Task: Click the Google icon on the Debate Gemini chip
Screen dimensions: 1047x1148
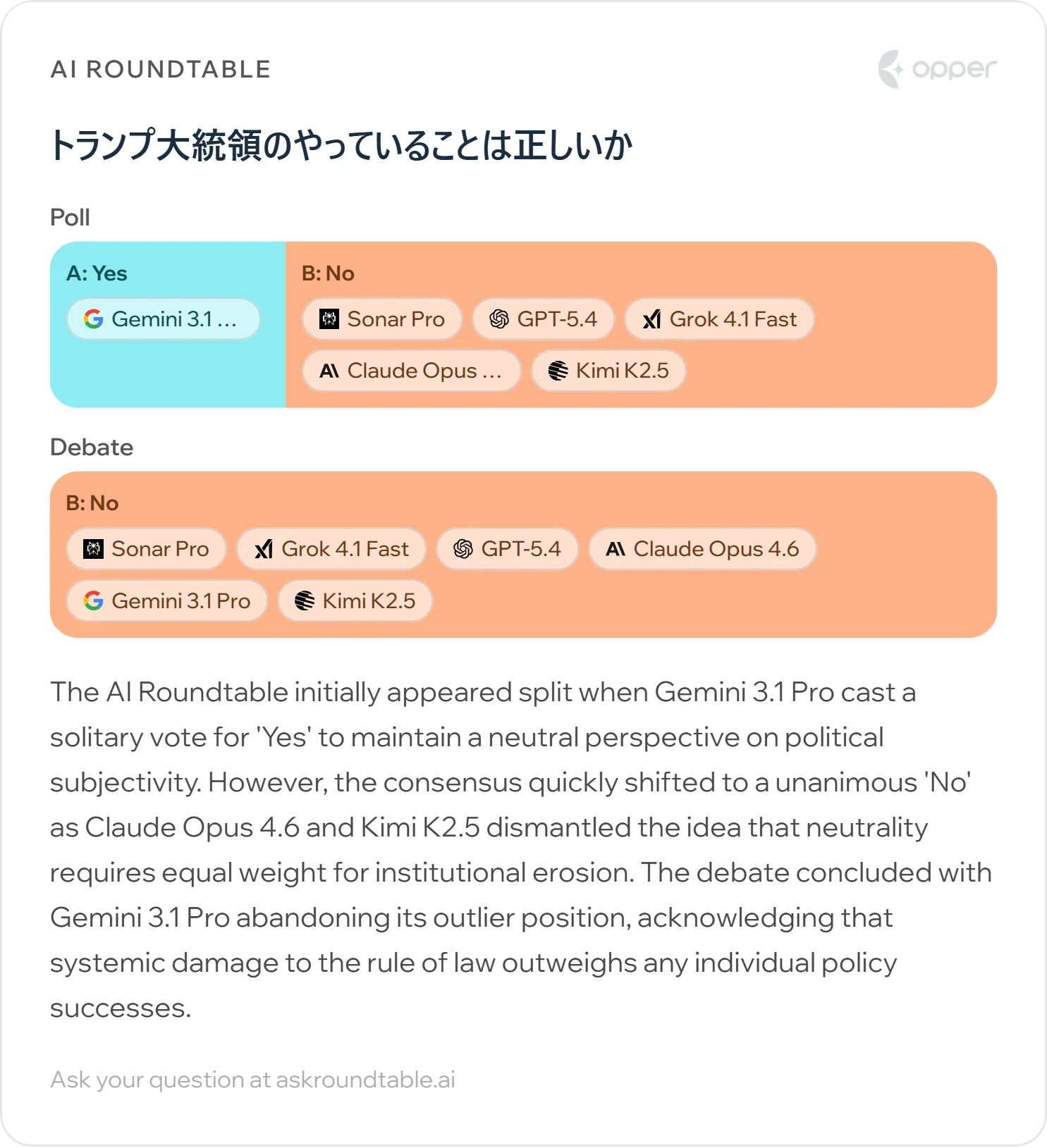Action: (x=94, y=601)
